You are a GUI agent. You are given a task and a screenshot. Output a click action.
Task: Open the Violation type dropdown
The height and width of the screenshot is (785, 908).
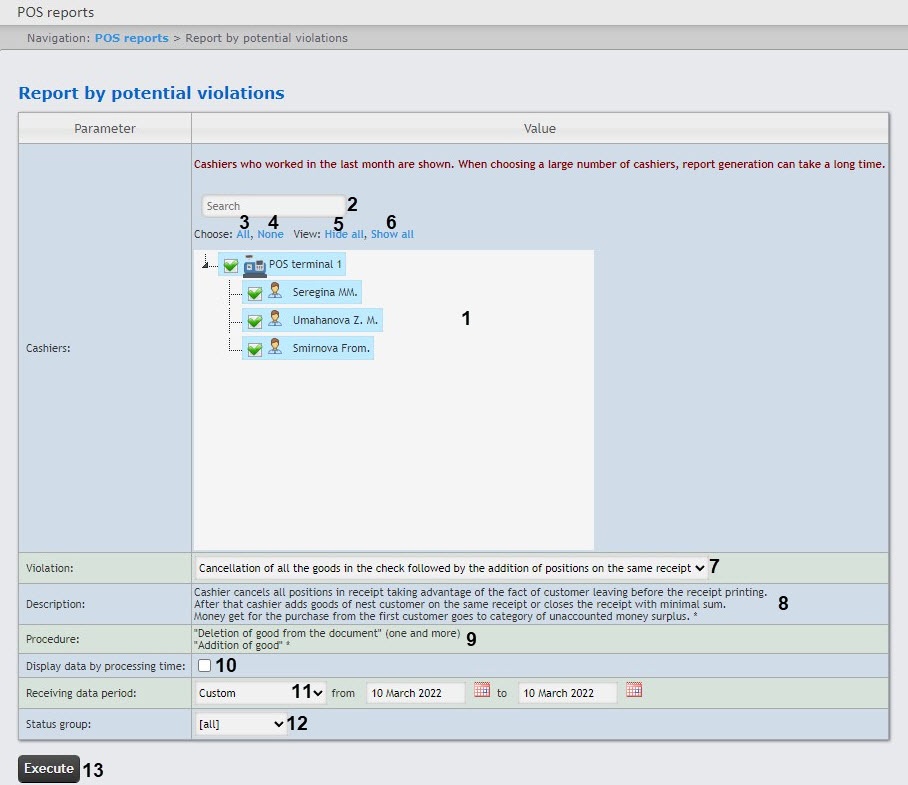pyautogui.click(x=452, y=568)
